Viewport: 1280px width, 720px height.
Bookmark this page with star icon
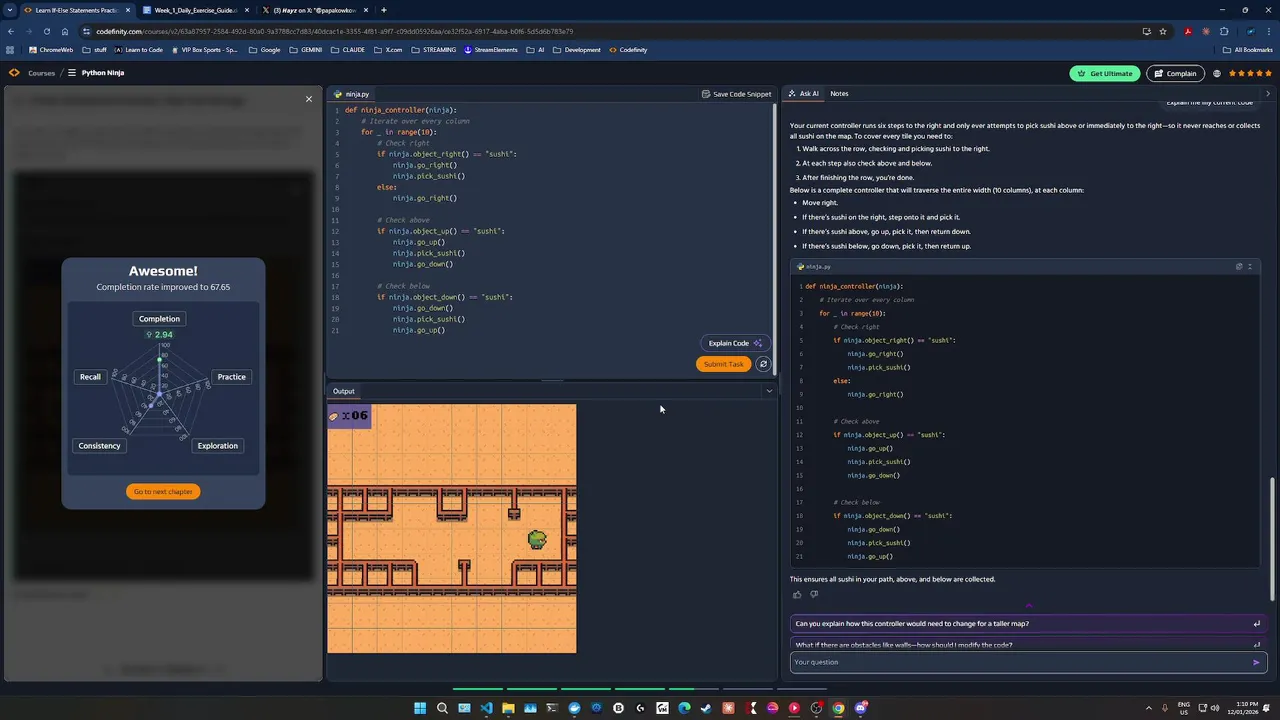click(x=1163, y=31)
